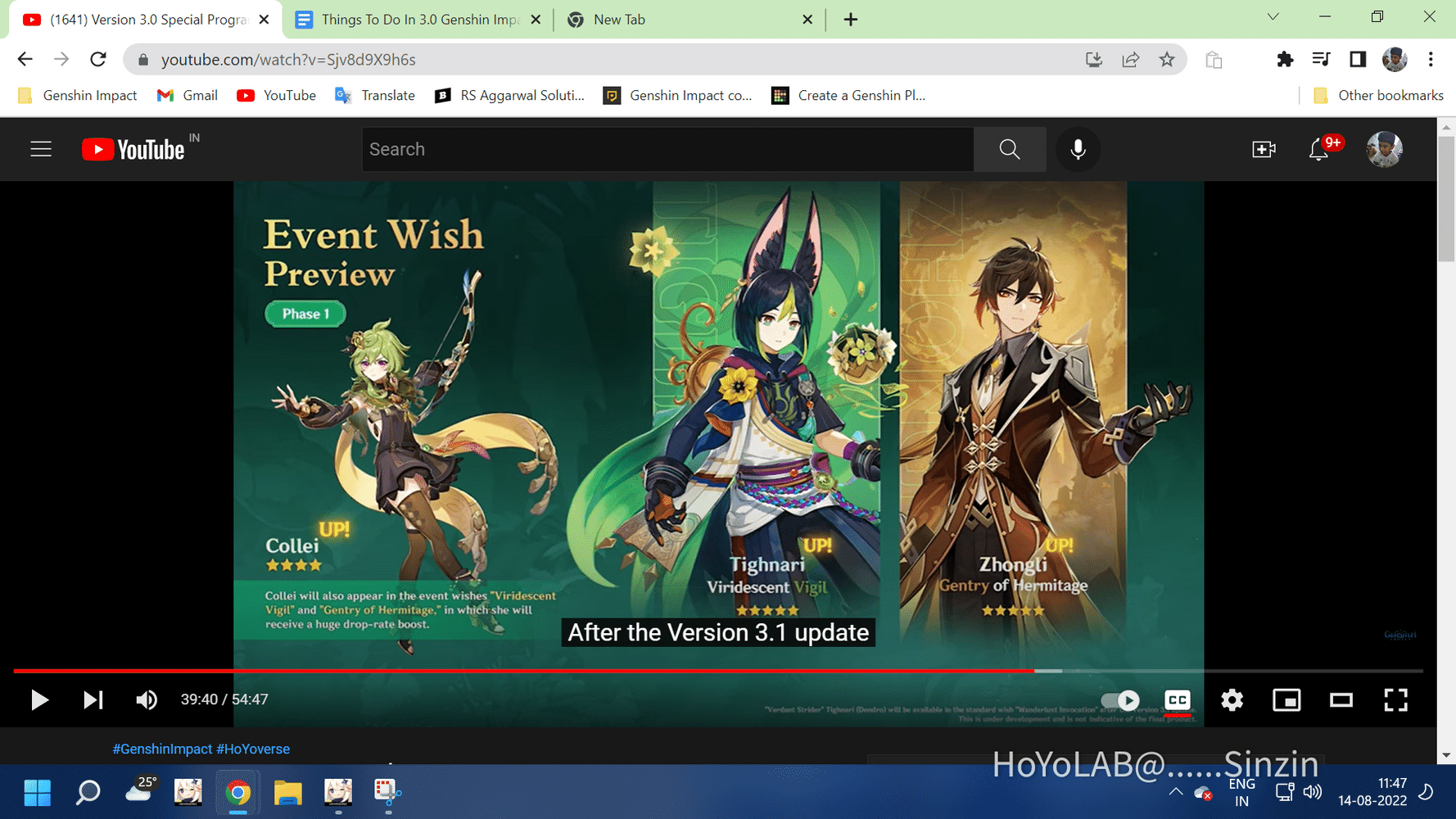Click the YouTube search field
Viewport: 1456px width, 819px height.
click(x=667, y=149)
